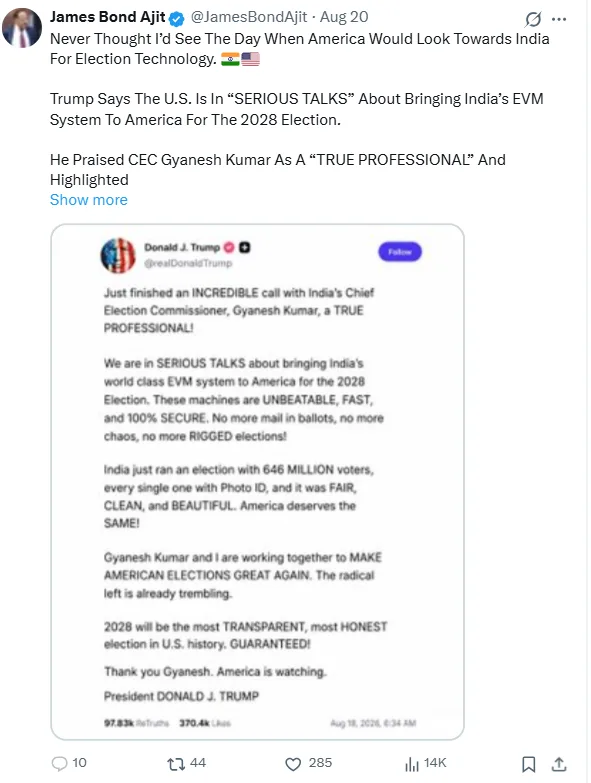Screen dimensions: 591x783
Task: Visit the @JamesBondAjit handle link
Action: [249, 17]
